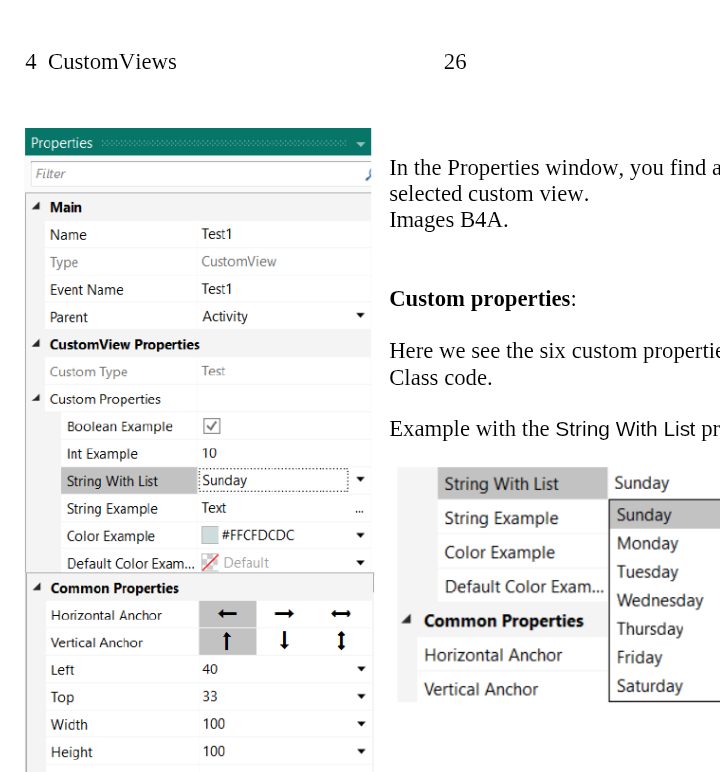The height and width of the screenshot is (772, 720).
Task: Open the String With List dropdown arrow
Action: coord(360,480)
